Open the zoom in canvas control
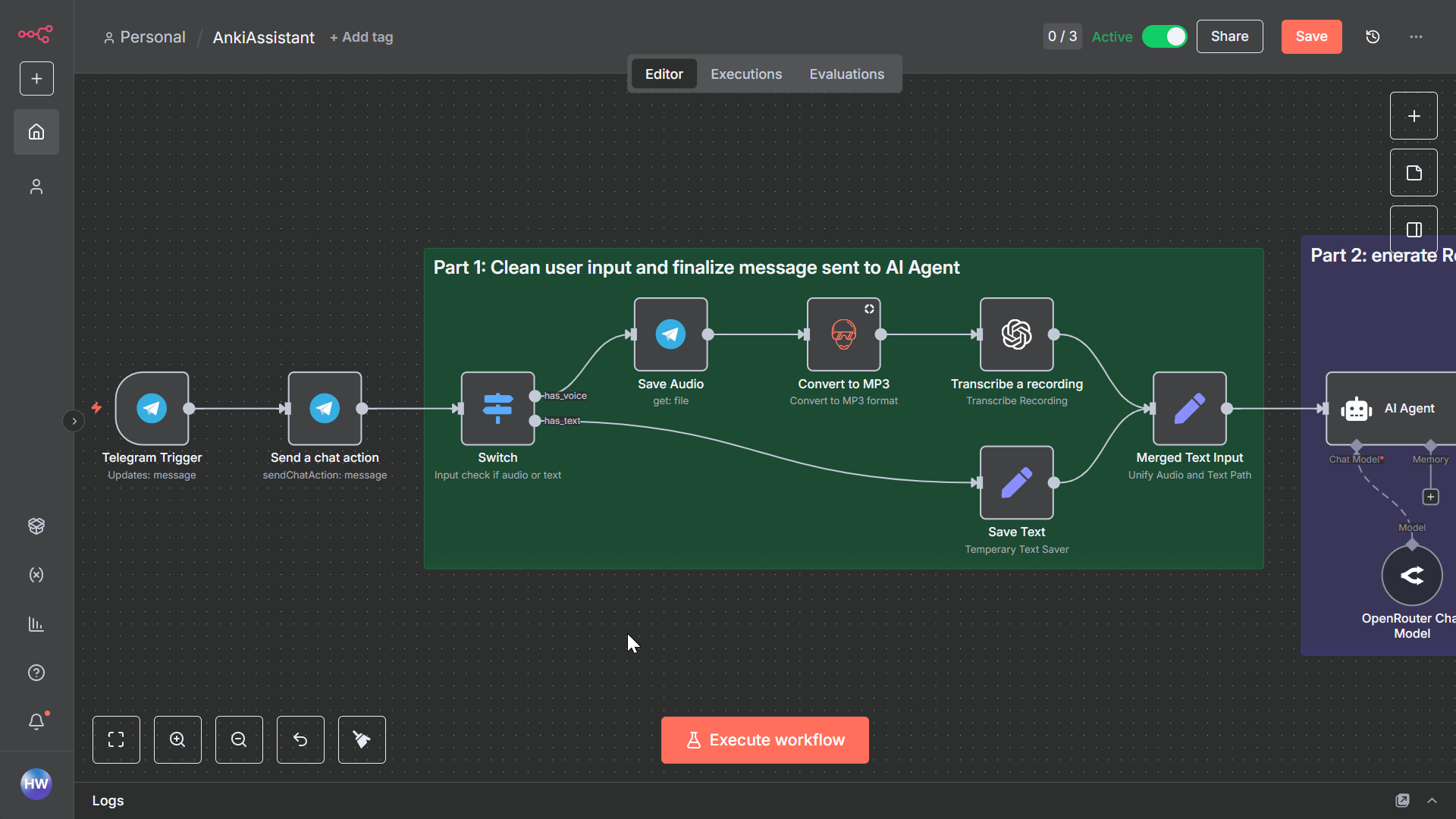1456x819 pixels. click(x=177, y=739)
